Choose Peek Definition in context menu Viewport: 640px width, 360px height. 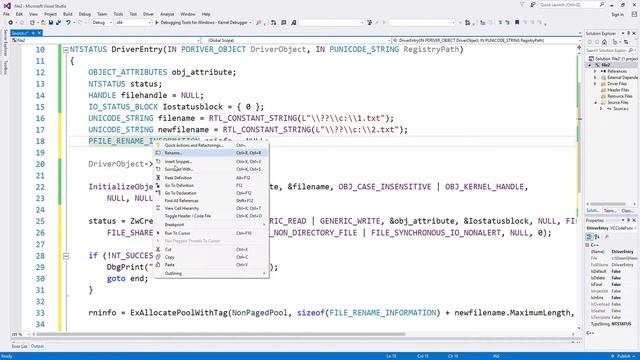coord(211,178)
